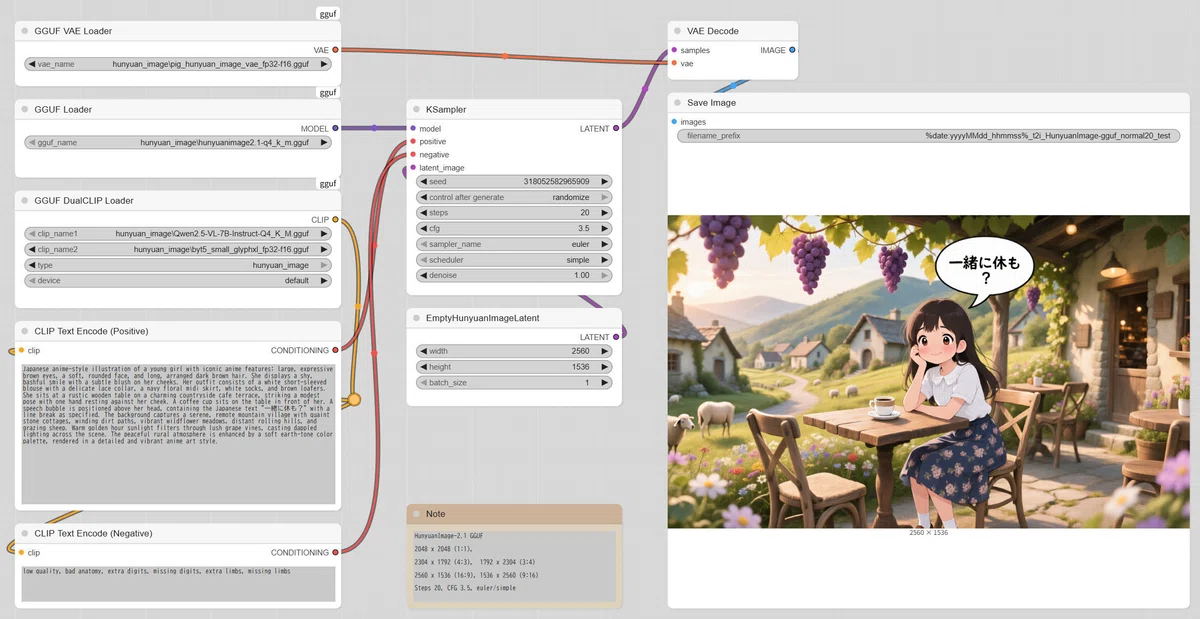Image resolution: width=1200 pixels, height=619 pixels.
Task: Click the DualCLIP Loader CLIP output socket
Action: (x=335, y=219)
